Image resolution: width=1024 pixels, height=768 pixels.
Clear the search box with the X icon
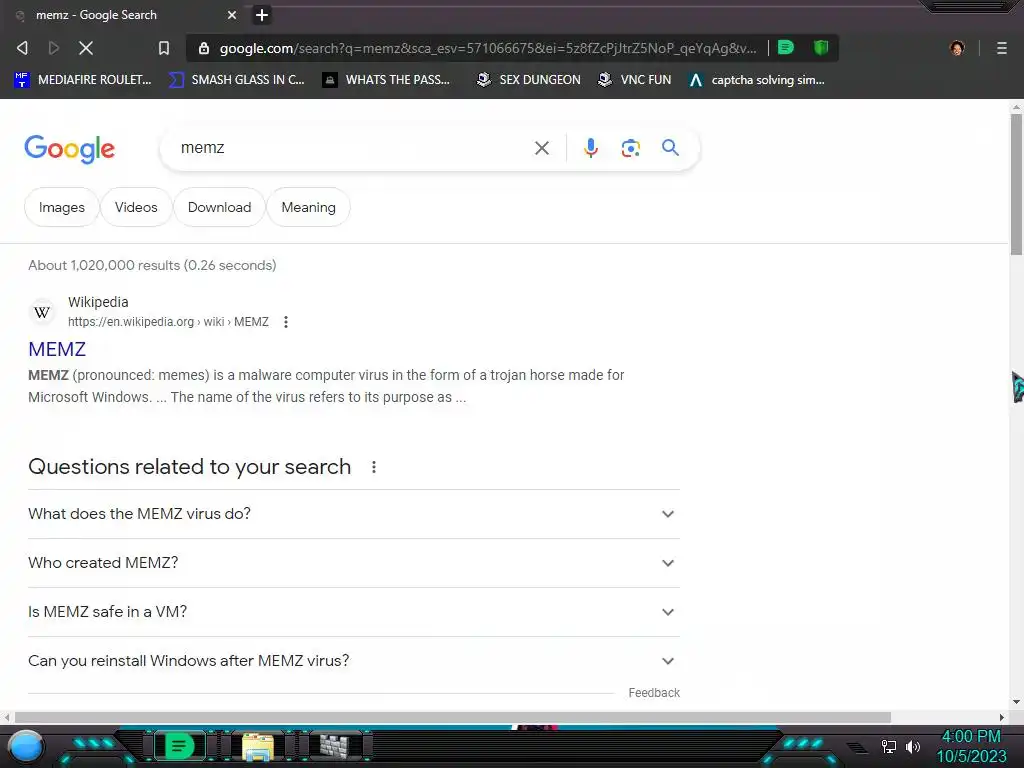[x=541, y=148]
